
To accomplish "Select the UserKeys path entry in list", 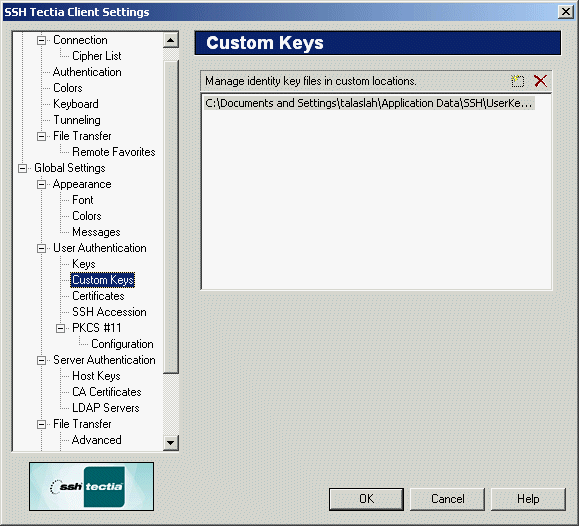I will pos(369,103).
